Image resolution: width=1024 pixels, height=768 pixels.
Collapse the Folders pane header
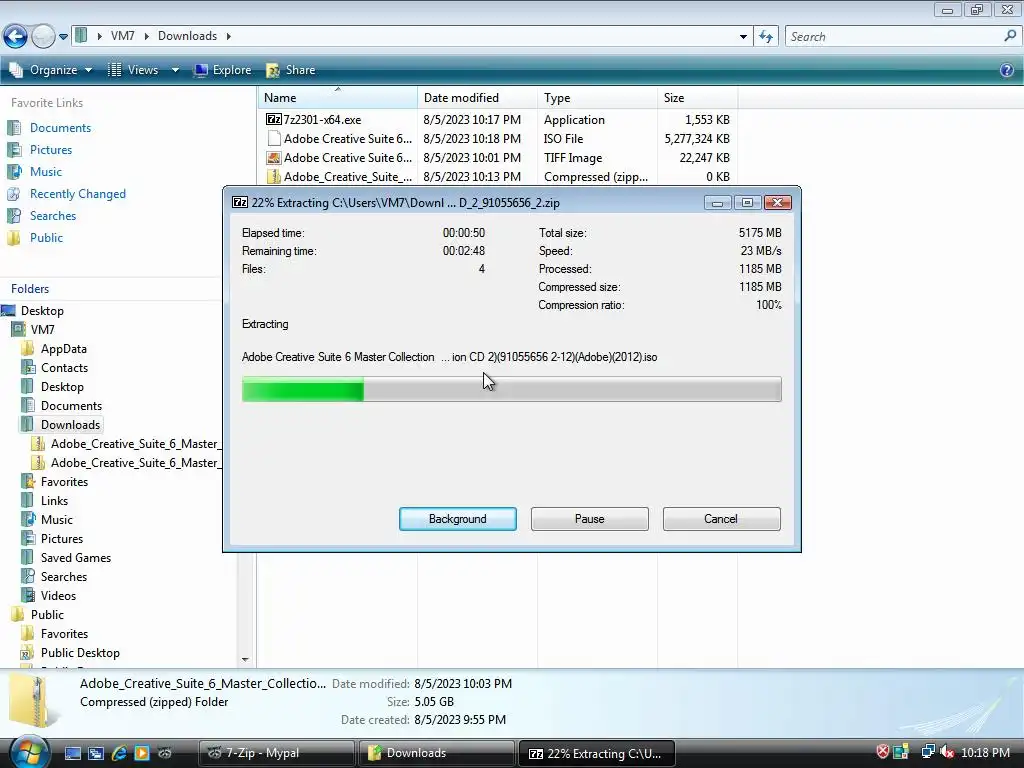[x=30, y=289]
